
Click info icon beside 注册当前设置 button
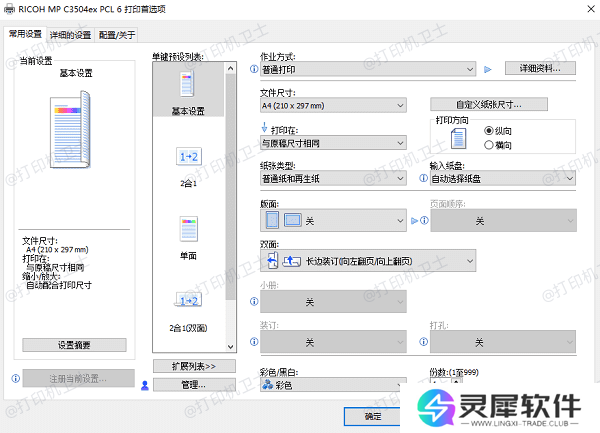coord(16,379)
